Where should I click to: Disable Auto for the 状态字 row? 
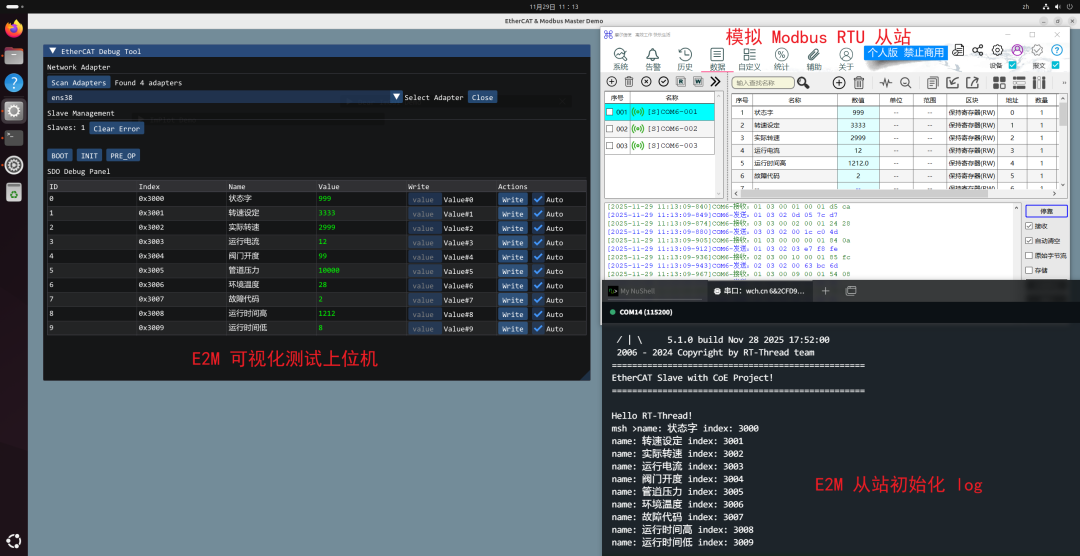(x=539, y=199)
